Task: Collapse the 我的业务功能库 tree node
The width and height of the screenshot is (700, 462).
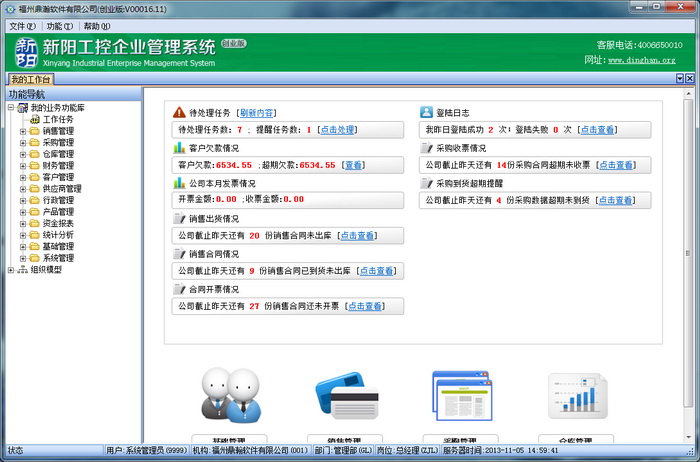Action: (x=11, y=108)
